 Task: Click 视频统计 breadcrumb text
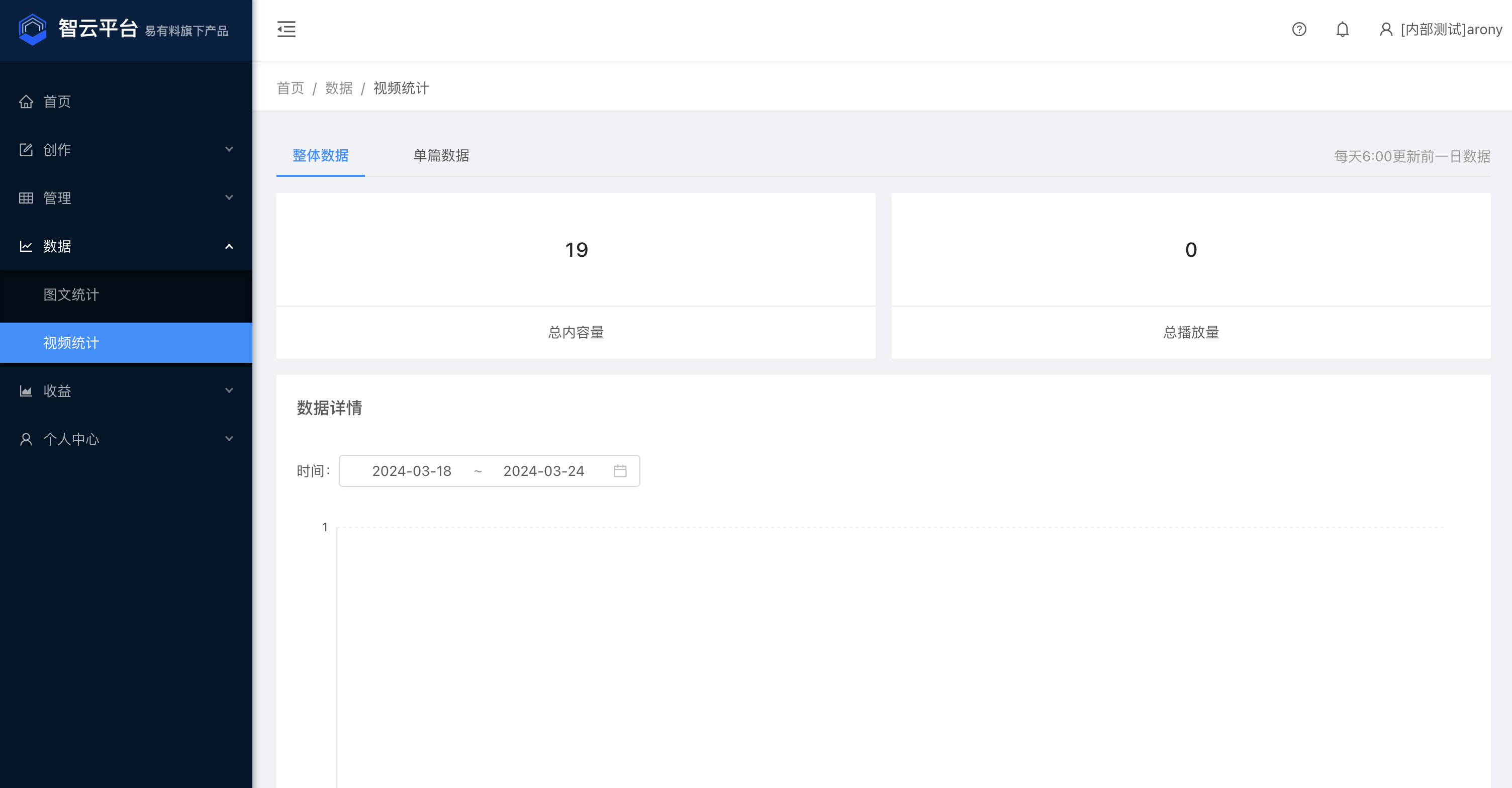[401, 88]
